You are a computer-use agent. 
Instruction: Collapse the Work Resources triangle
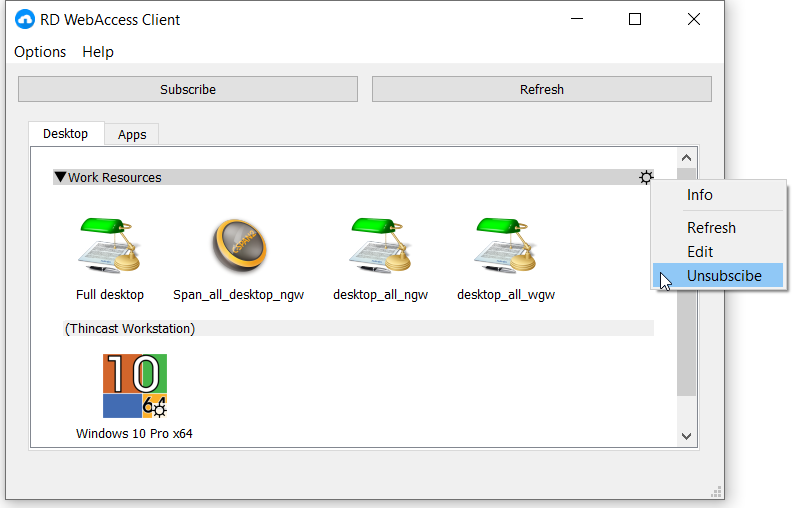point(60,178)
